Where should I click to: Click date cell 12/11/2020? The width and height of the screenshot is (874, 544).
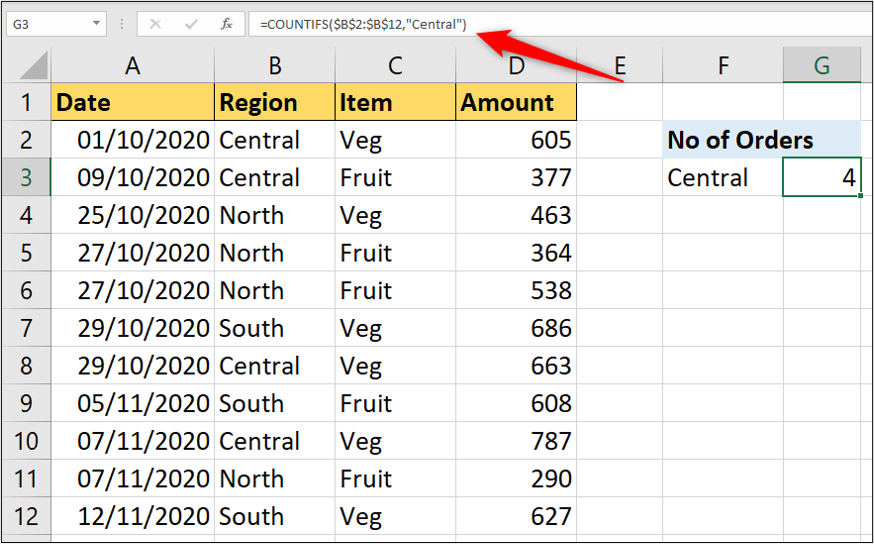click(x=133, y=516)
